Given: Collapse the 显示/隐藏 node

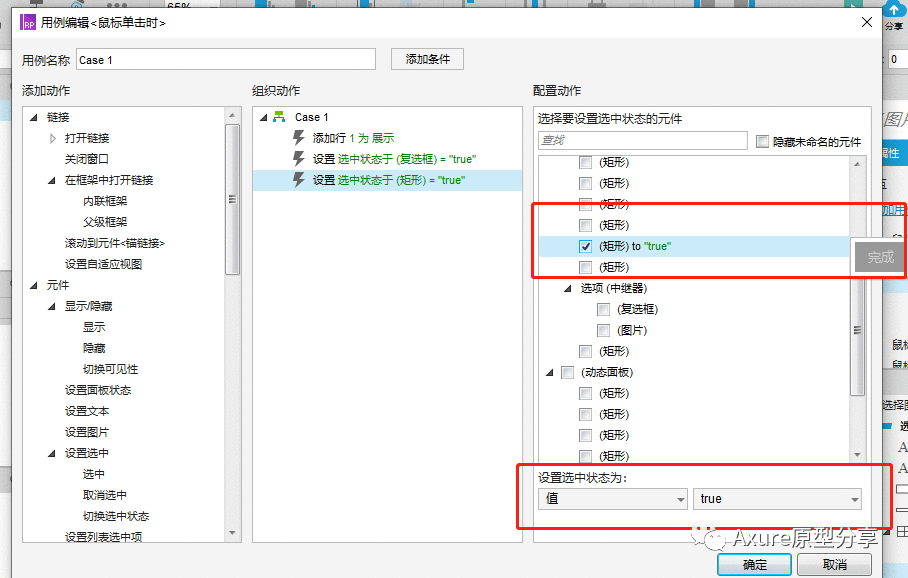Looking at the screenshot, I should click(x=52, y=306).
